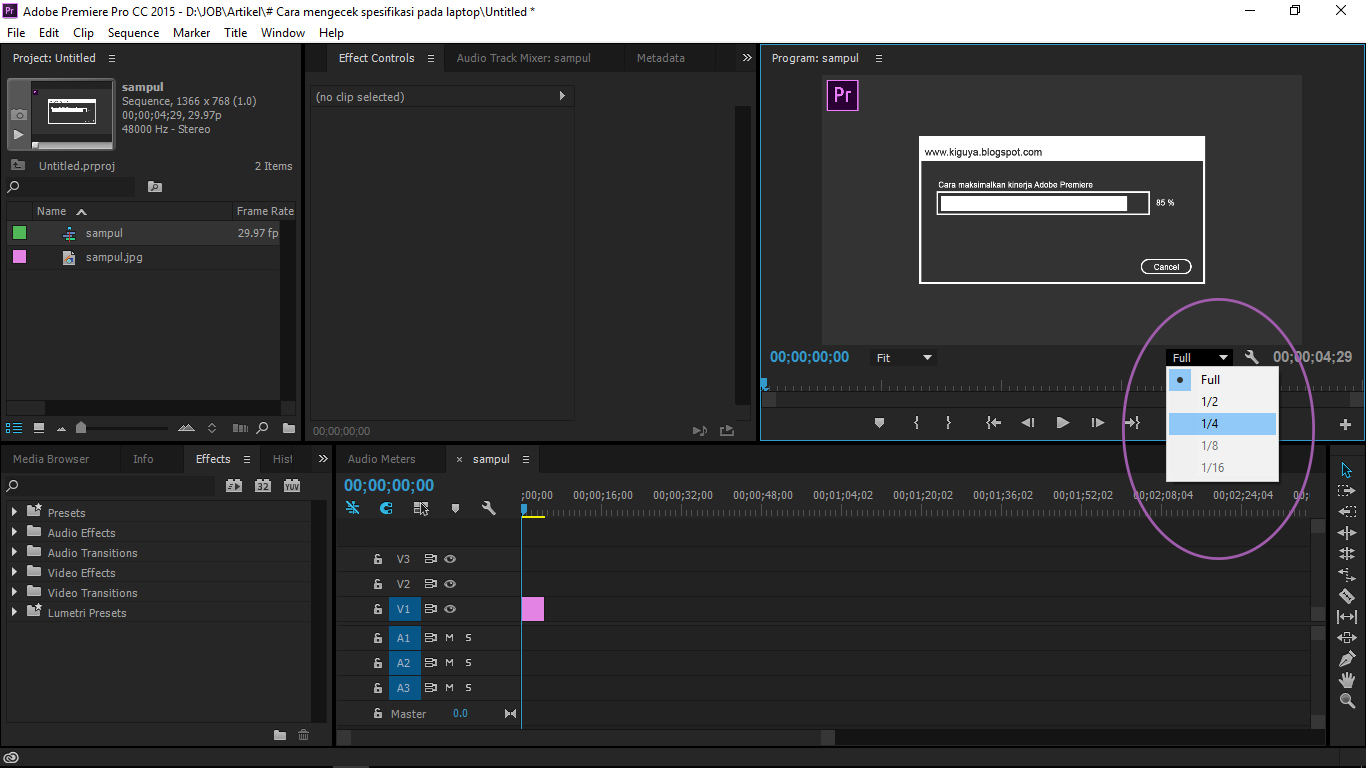Mute audio track A1

[448, 637]
